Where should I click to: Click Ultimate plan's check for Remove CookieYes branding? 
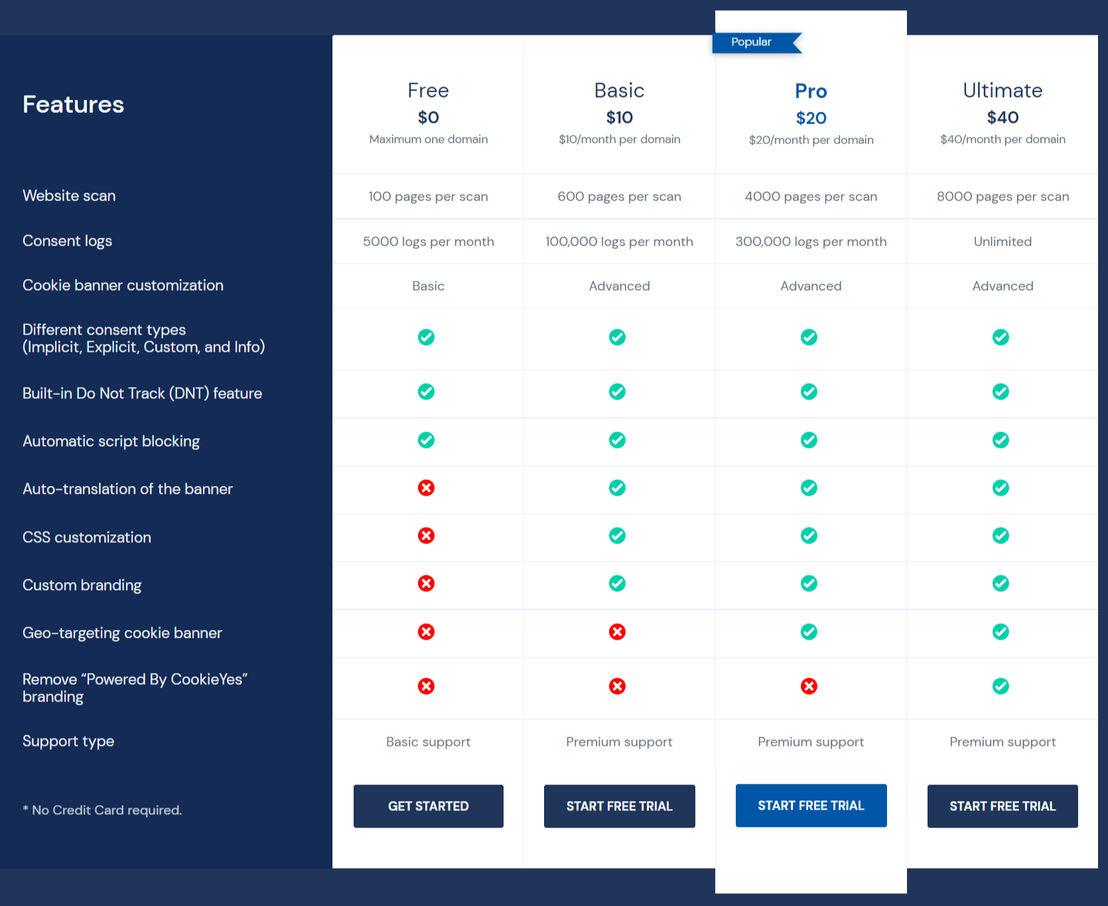click(x=1001, y=686)
